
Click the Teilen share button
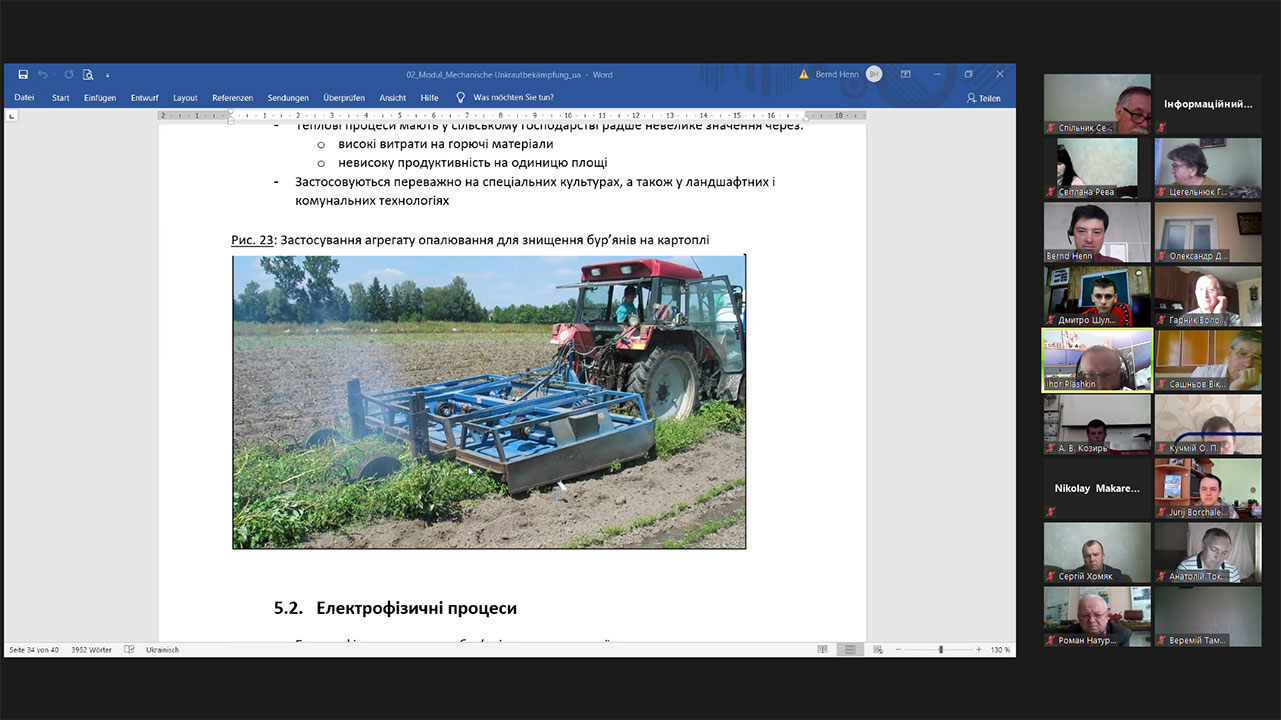pyautogui.click(x=984, y=98)
